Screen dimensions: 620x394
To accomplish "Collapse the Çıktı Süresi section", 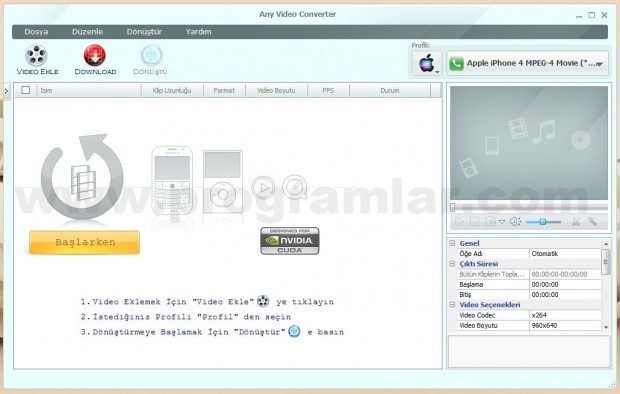I will [452, 263].
